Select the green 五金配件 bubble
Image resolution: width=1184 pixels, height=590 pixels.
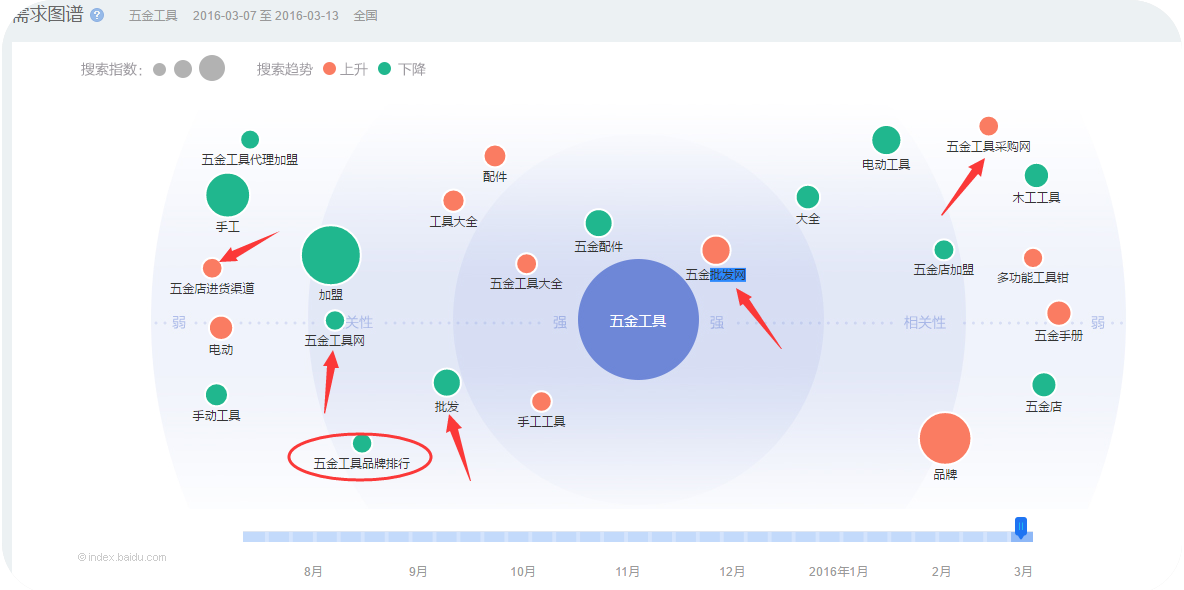click(598, 223)
